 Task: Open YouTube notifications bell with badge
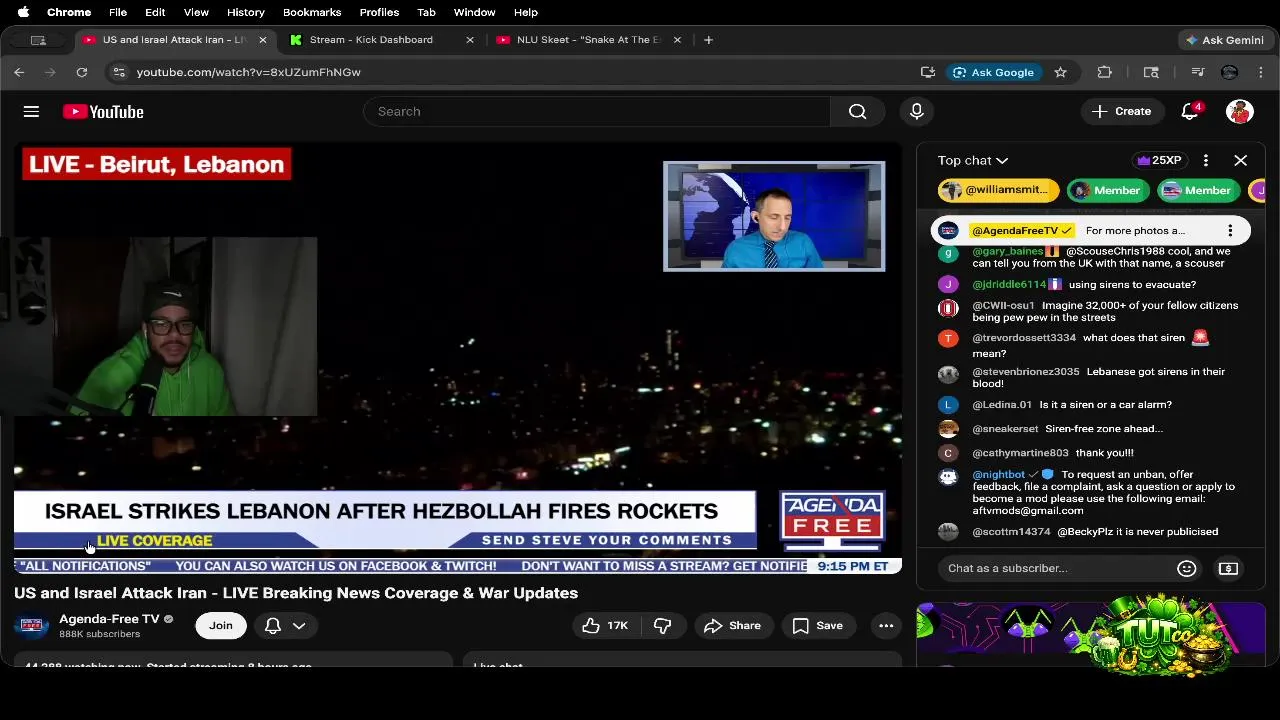1190,111
